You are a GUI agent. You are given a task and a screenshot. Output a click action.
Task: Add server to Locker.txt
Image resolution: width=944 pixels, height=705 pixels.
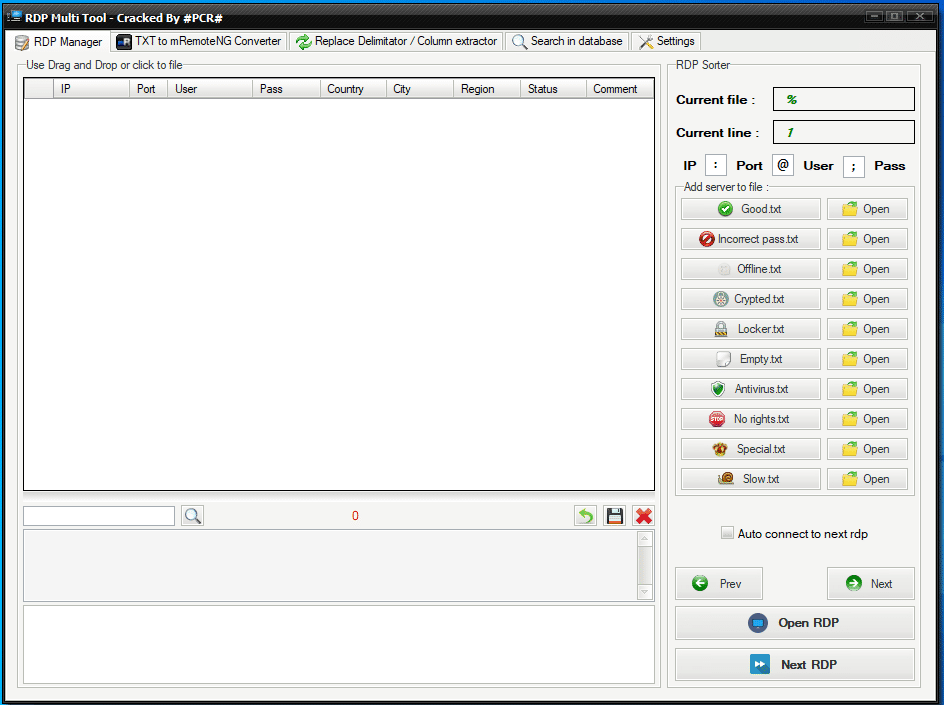pos(750,329)
